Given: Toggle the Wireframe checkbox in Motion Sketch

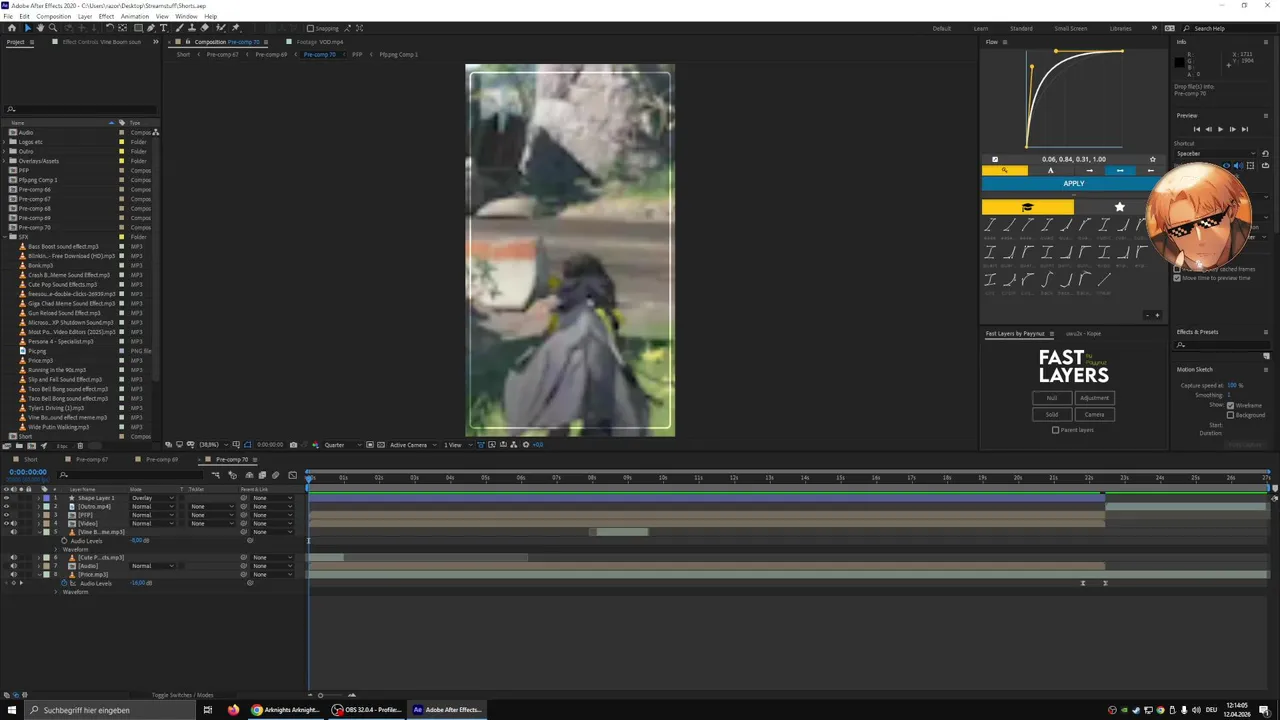Looking at the screenshot, I should pos(1230,405).
